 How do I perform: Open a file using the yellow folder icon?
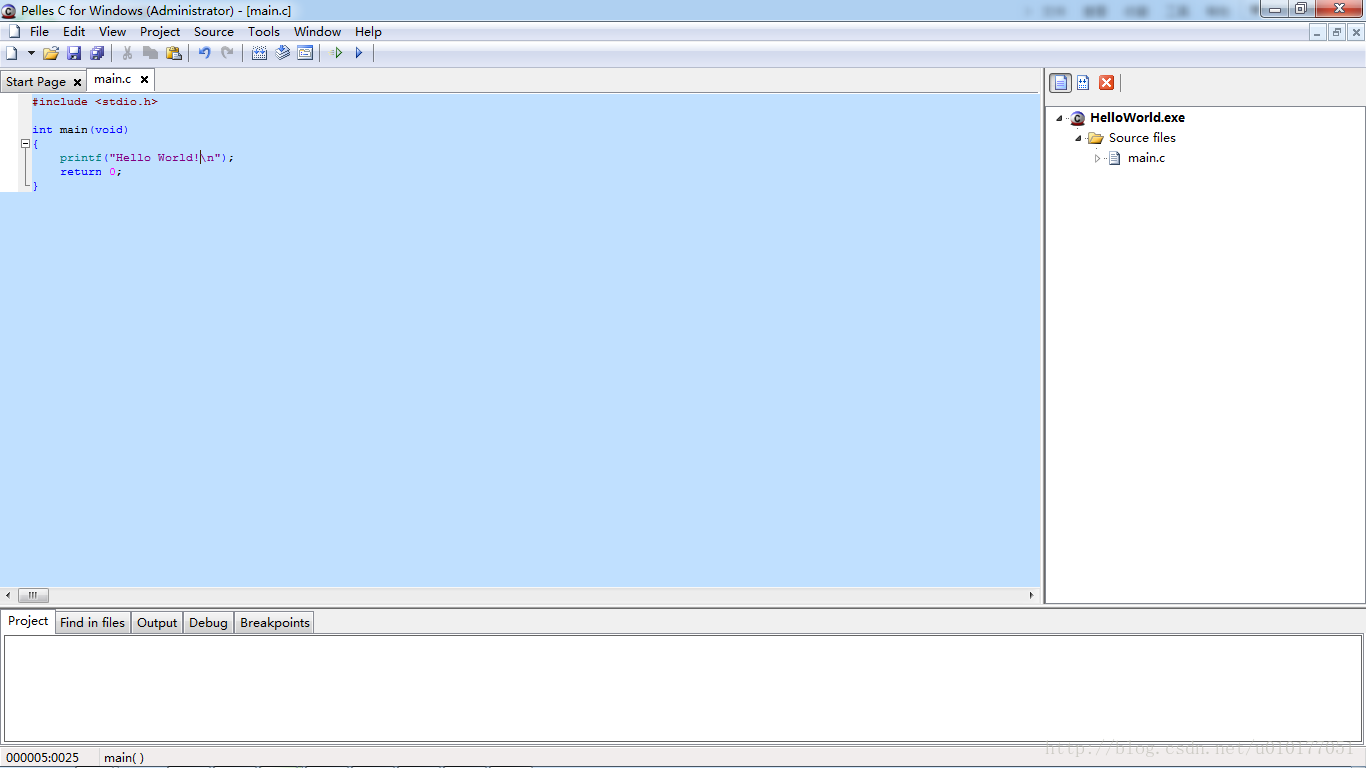pos(51,53)
